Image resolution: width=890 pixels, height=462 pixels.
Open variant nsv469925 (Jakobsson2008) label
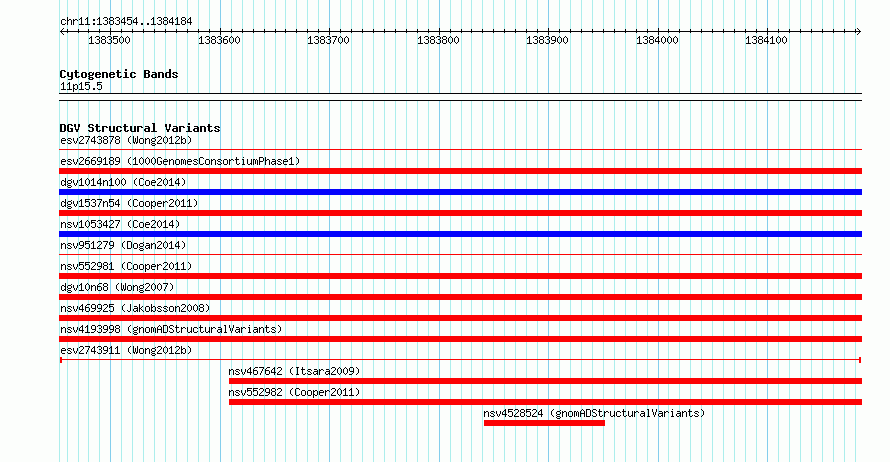135,308
